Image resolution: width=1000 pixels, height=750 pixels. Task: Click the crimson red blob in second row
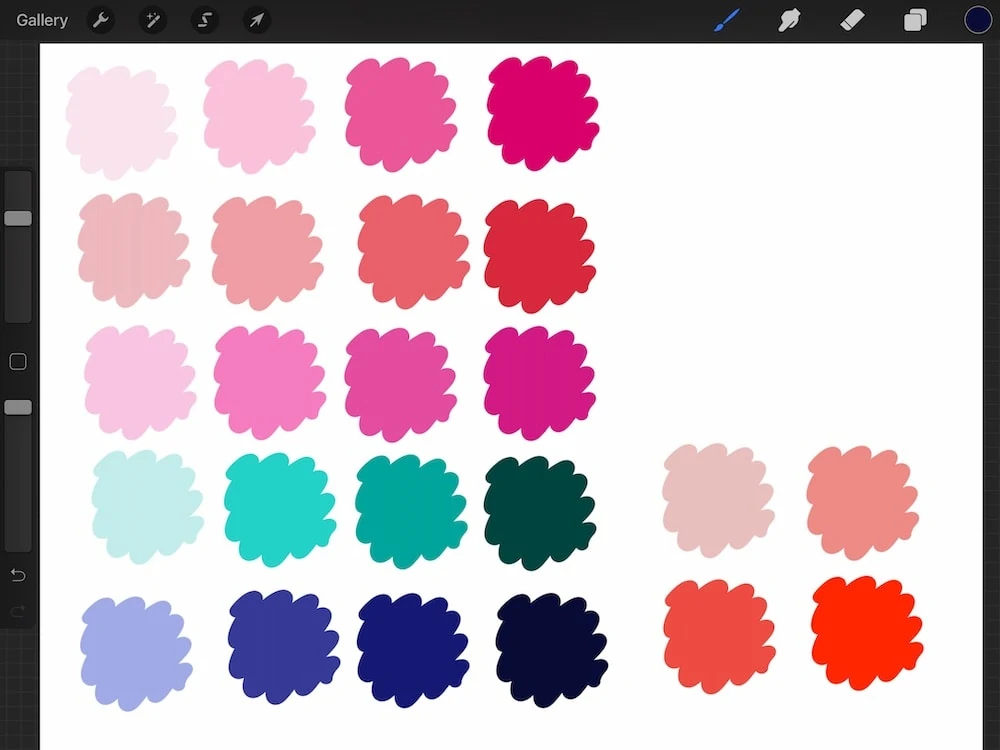(x=540, y=256)
